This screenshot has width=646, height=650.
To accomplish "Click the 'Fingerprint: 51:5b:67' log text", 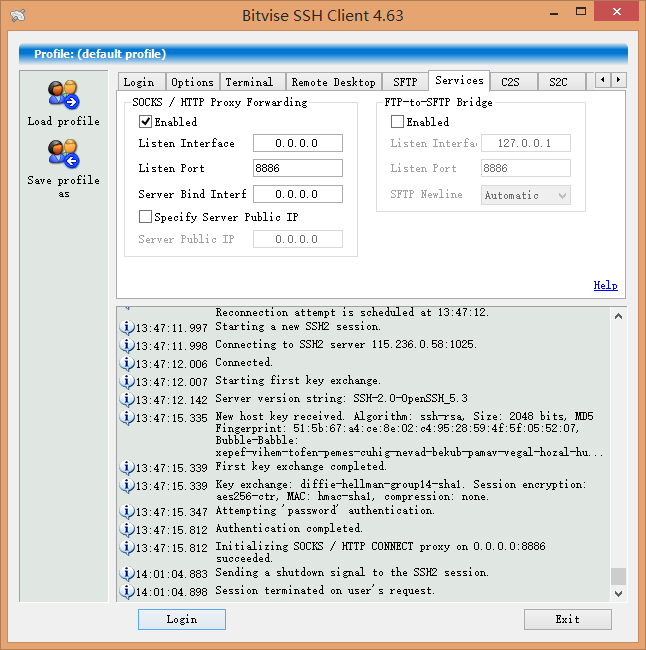I will click(x=397, y=428).
